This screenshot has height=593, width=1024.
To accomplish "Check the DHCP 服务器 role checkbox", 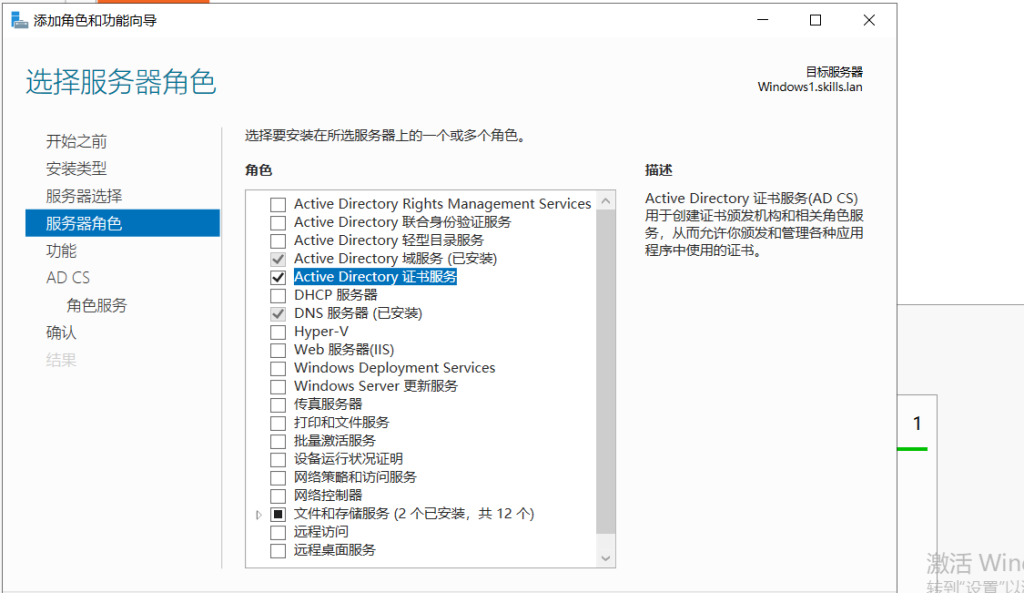I will 278,296.
